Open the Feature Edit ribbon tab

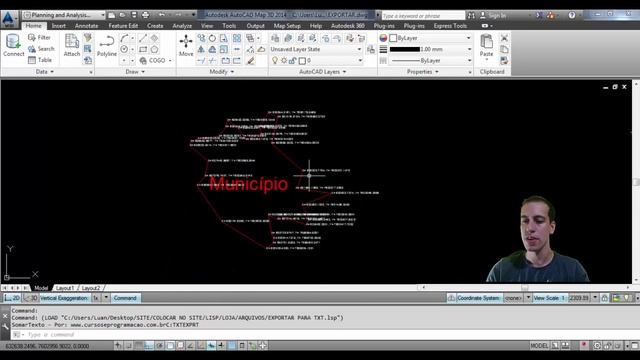123,26
